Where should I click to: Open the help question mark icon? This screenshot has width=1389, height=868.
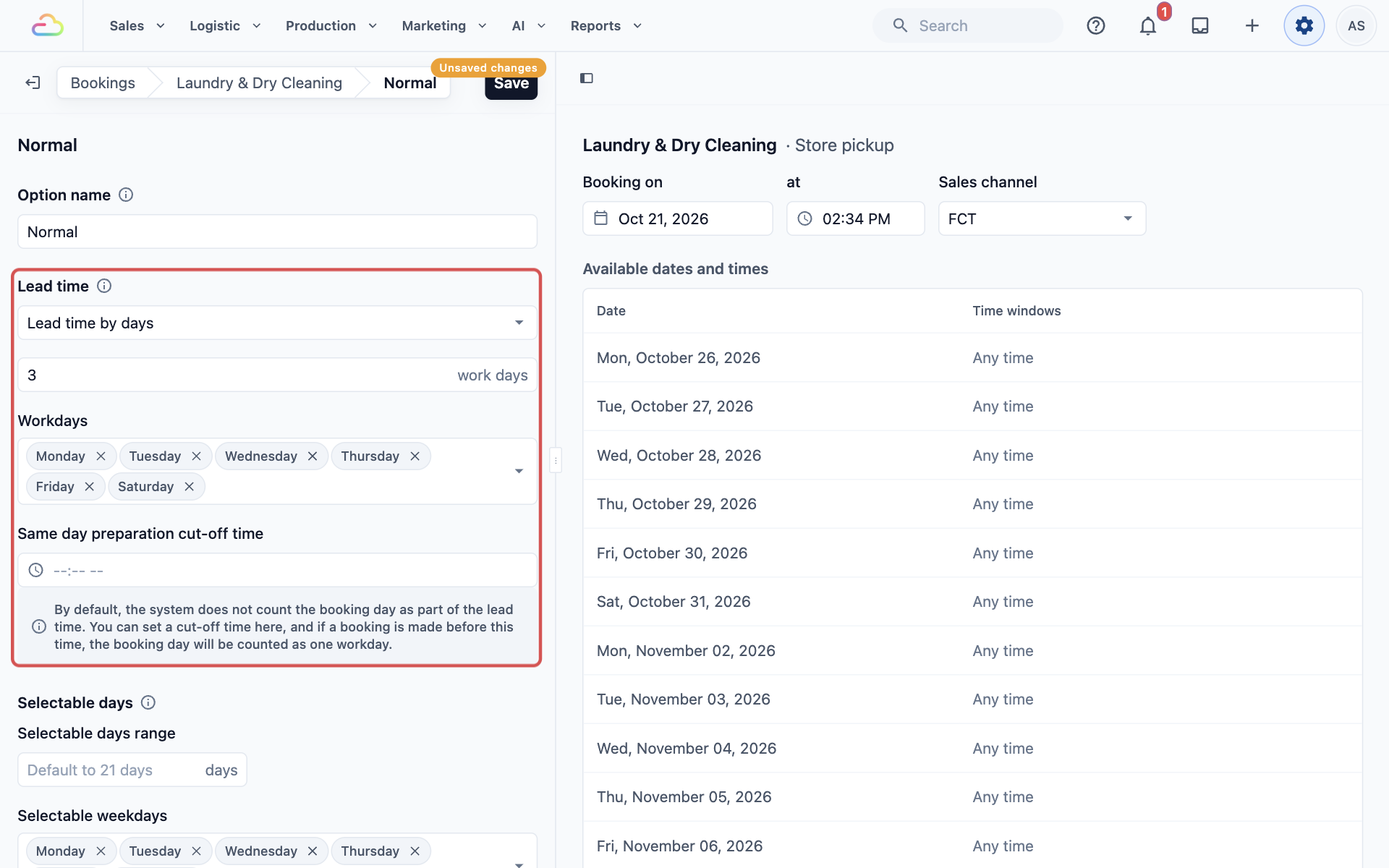tap(1096, 25)
